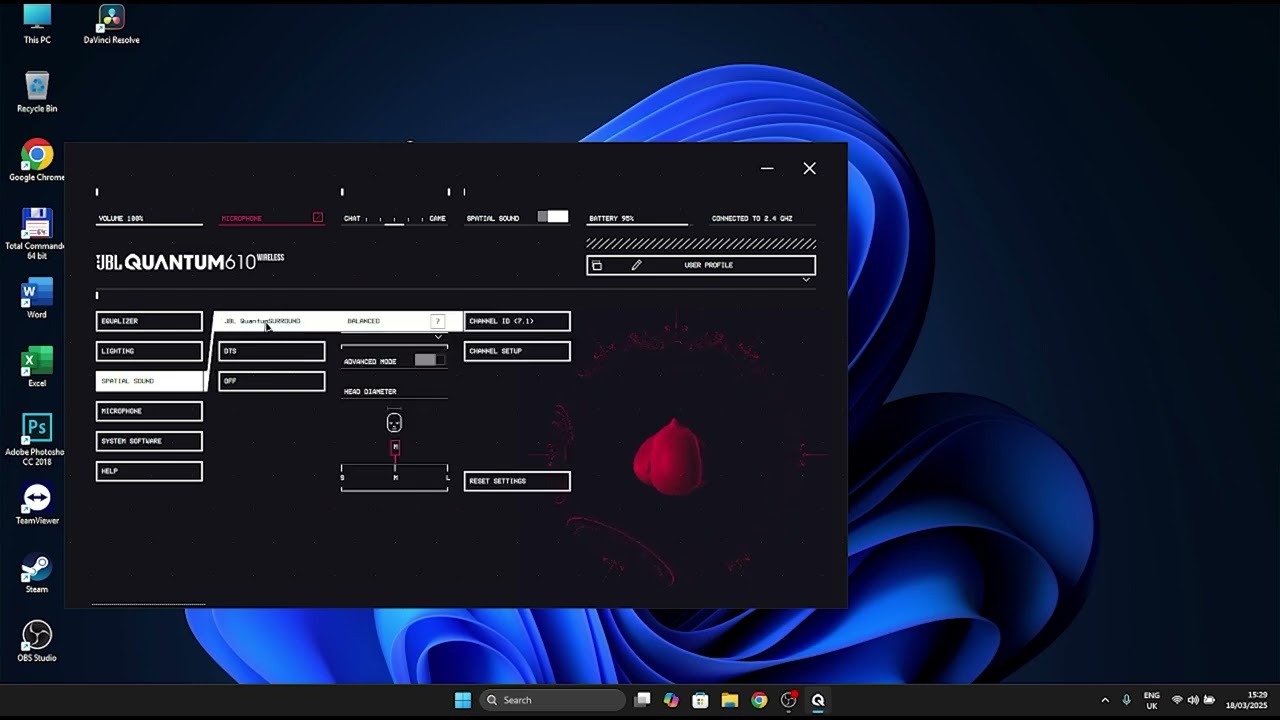Select the Adobe Photoshop CC 2018 icon
The width and height of the screenshot is (1280, 720).
[37, 440]
